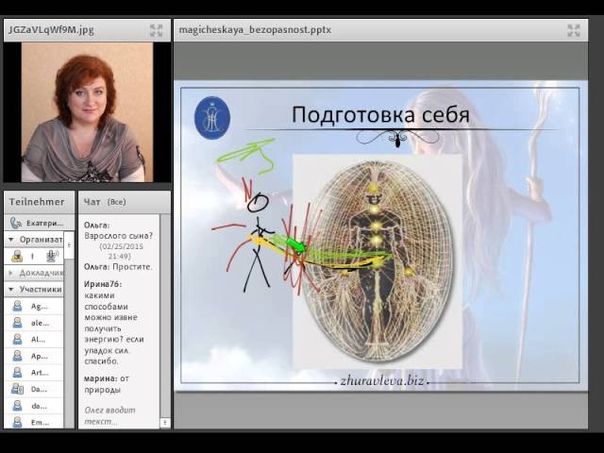Maximize the JGZaVLqWf9M.jpg video pod
This screenshot has height=453, width=604.
tap(156, 30)
